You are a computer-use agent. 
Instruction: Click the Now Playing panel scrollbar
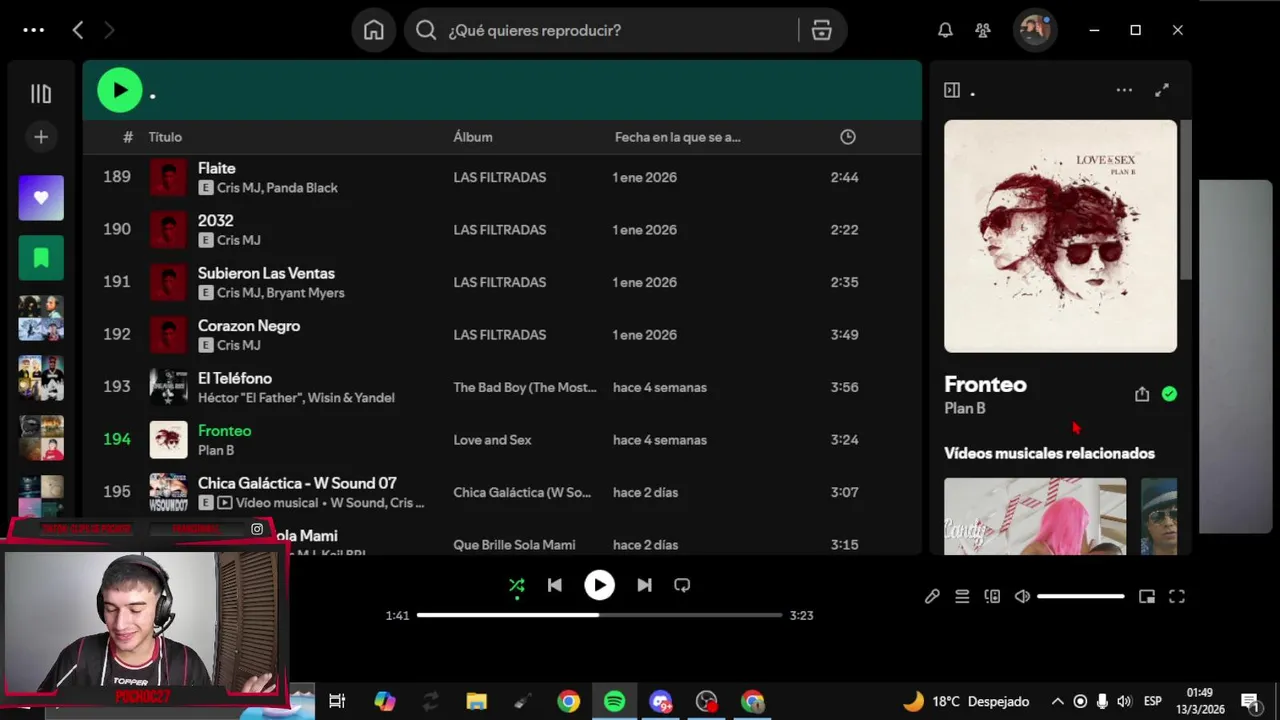1186,200
